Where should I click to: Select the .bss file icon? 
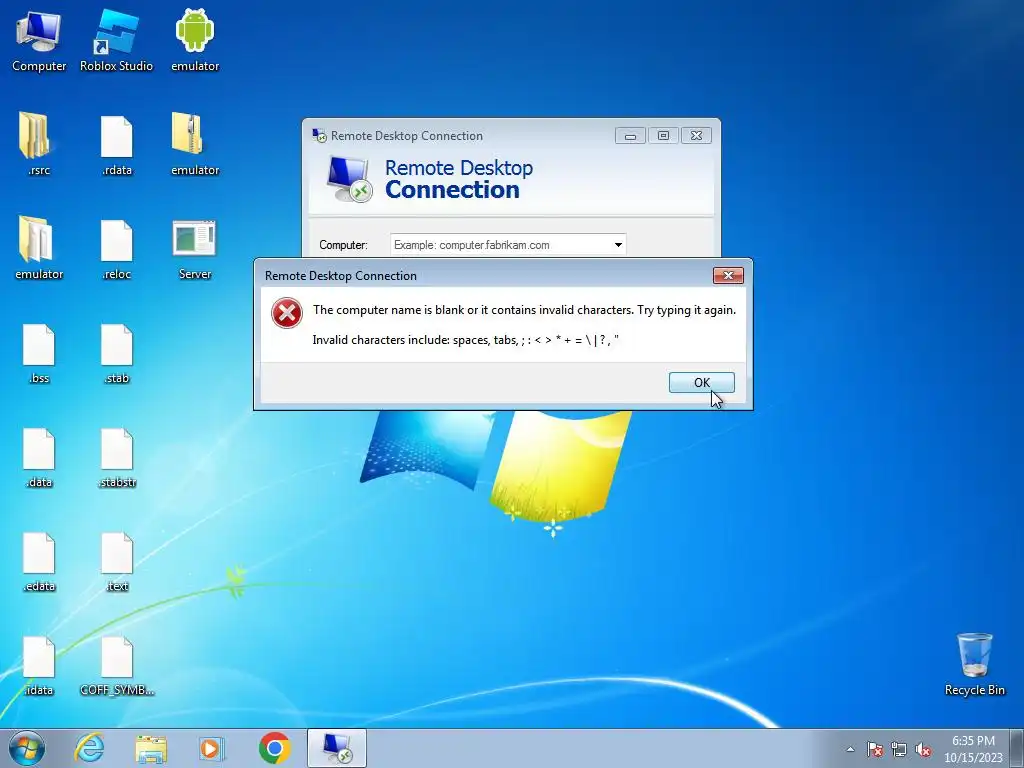(39, 353)
